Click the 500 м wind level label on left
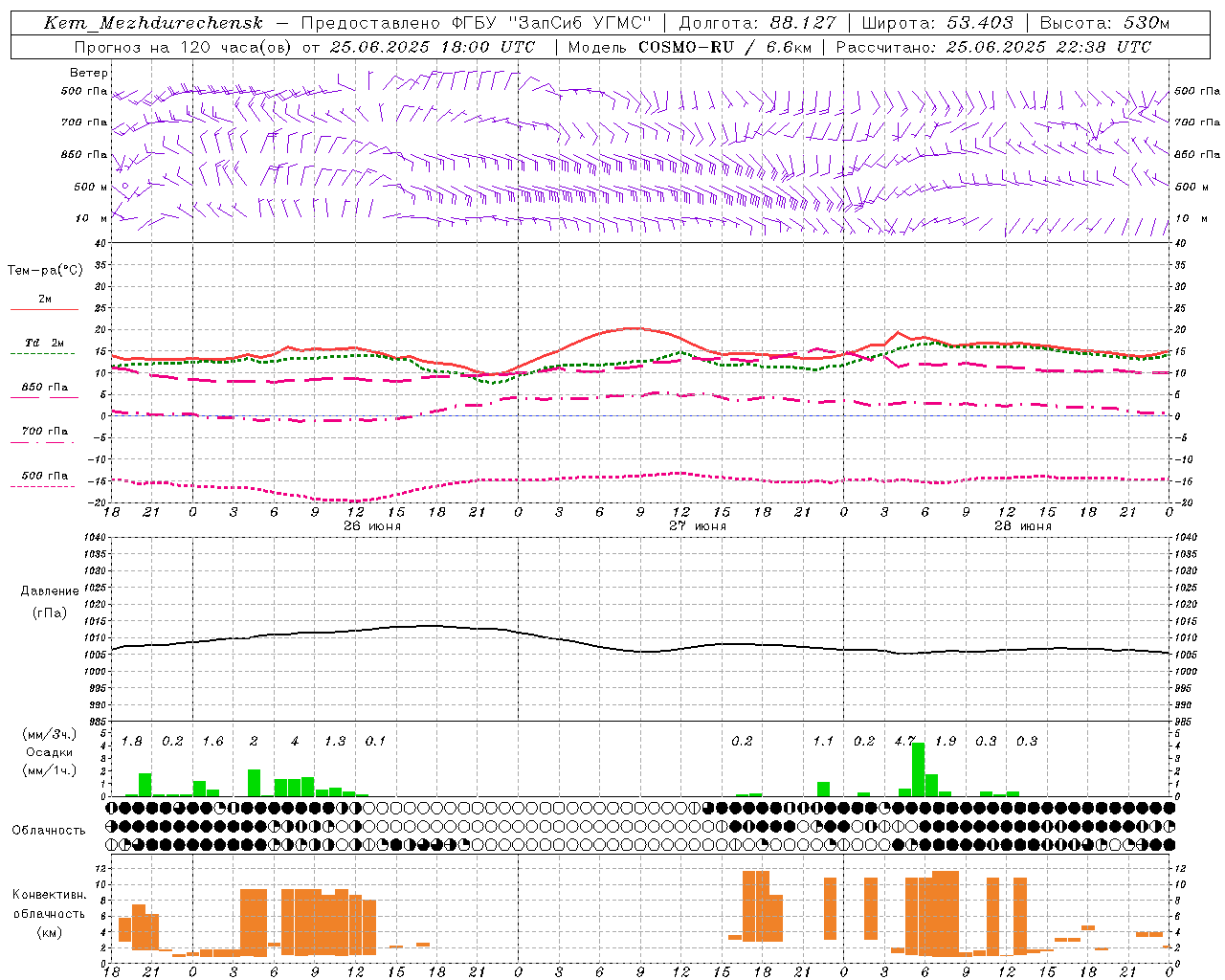 [90, 187]
